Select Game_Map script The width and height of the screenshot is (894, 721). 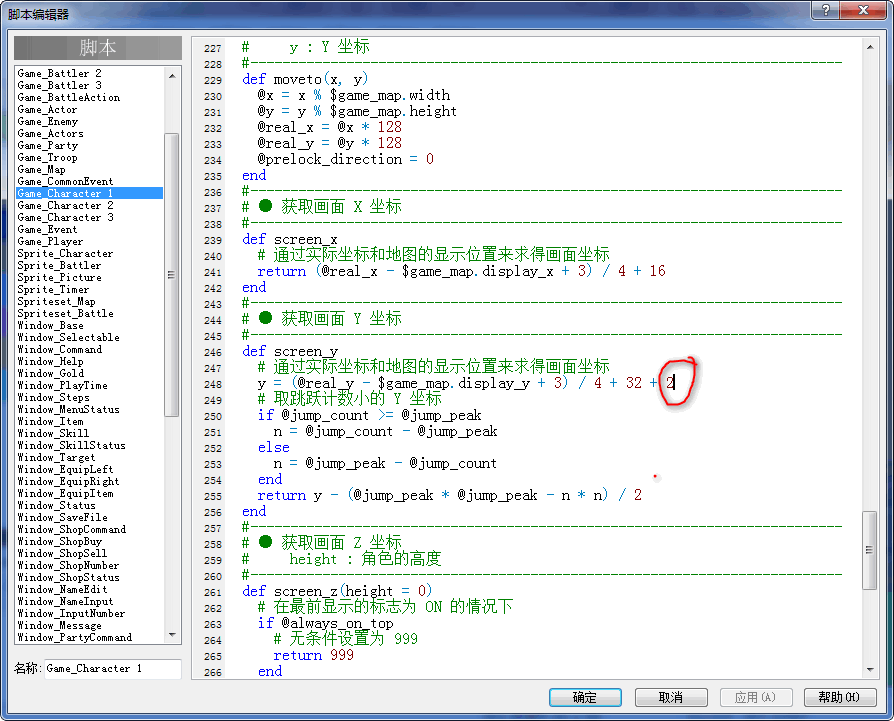pos(41,169)
